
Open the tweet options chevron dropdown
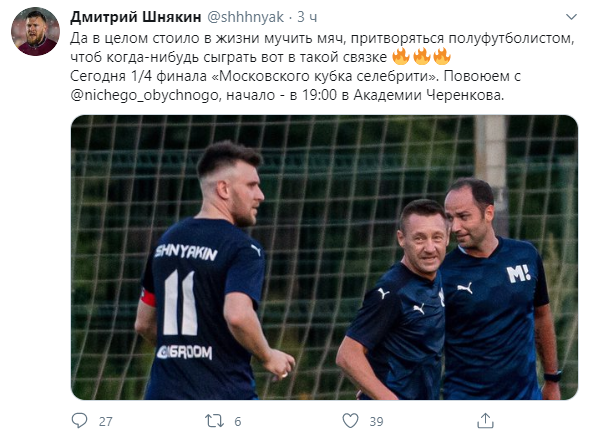tap(571, 17)
